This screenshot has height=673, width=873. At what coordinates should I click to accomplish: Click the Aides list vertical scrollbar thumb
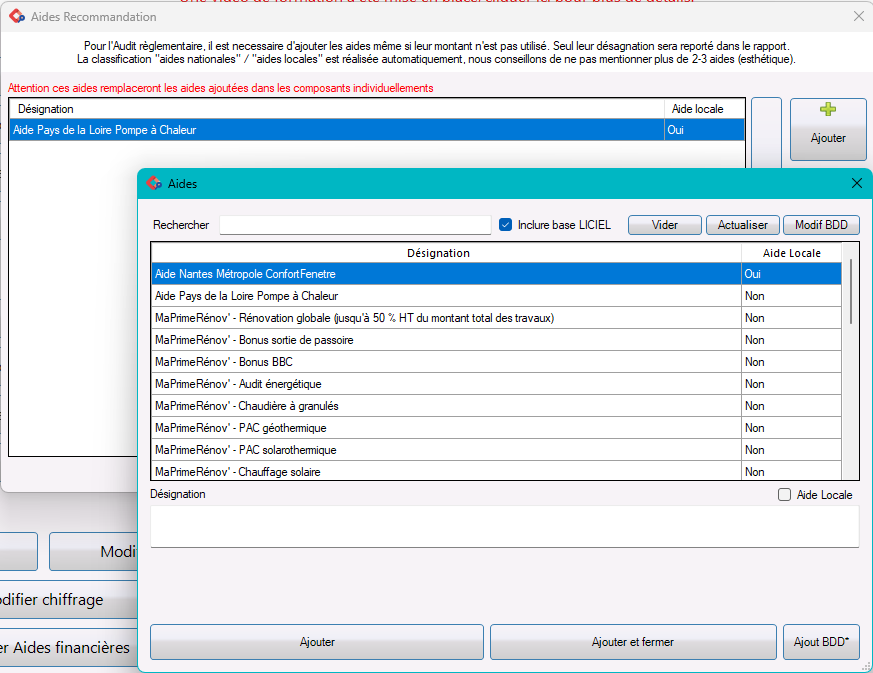[x=851, y=291]
